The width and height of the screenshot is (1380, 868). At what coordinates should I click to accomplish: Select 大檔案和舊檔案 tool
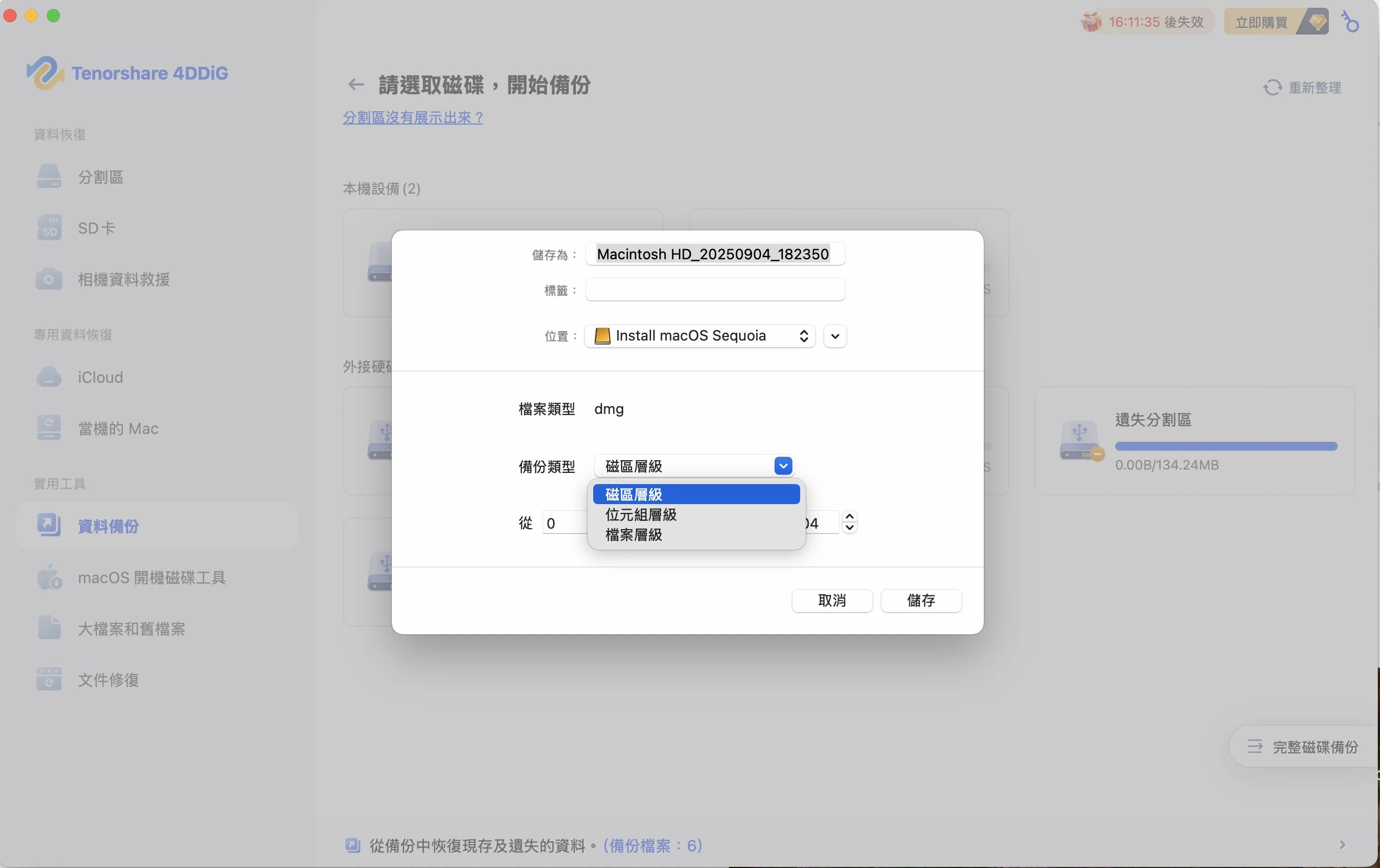click(x=131, y=629)
